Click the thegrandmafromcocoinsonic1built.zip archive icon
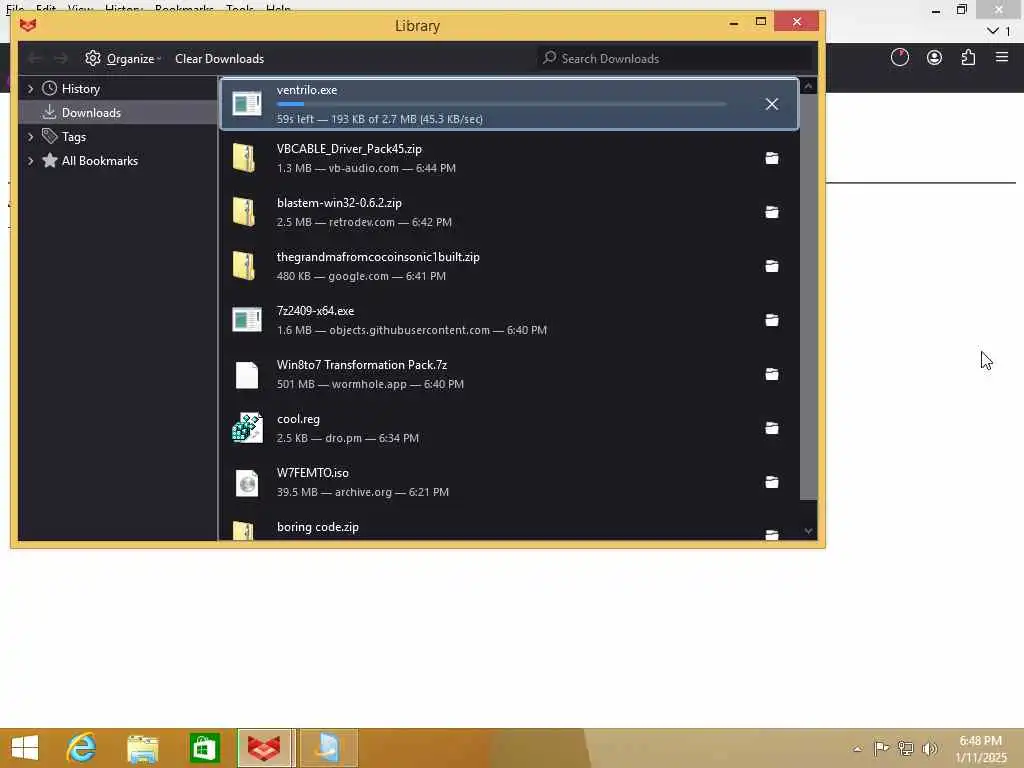Screen dimensions: 1024x768 [244, 266]
